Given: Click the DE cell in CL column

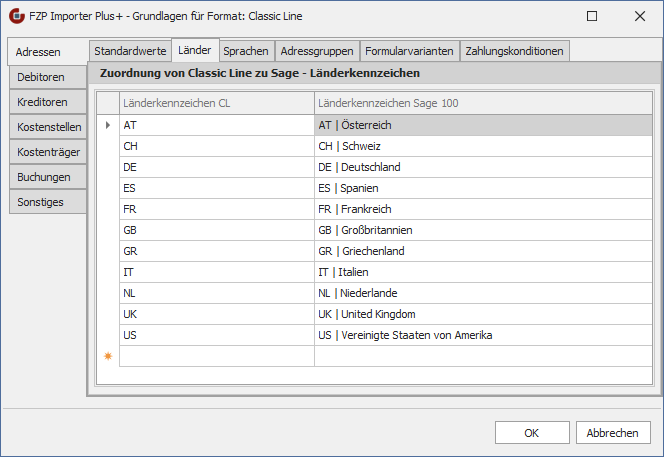Looking at the screenshot, I should point(217,167).
